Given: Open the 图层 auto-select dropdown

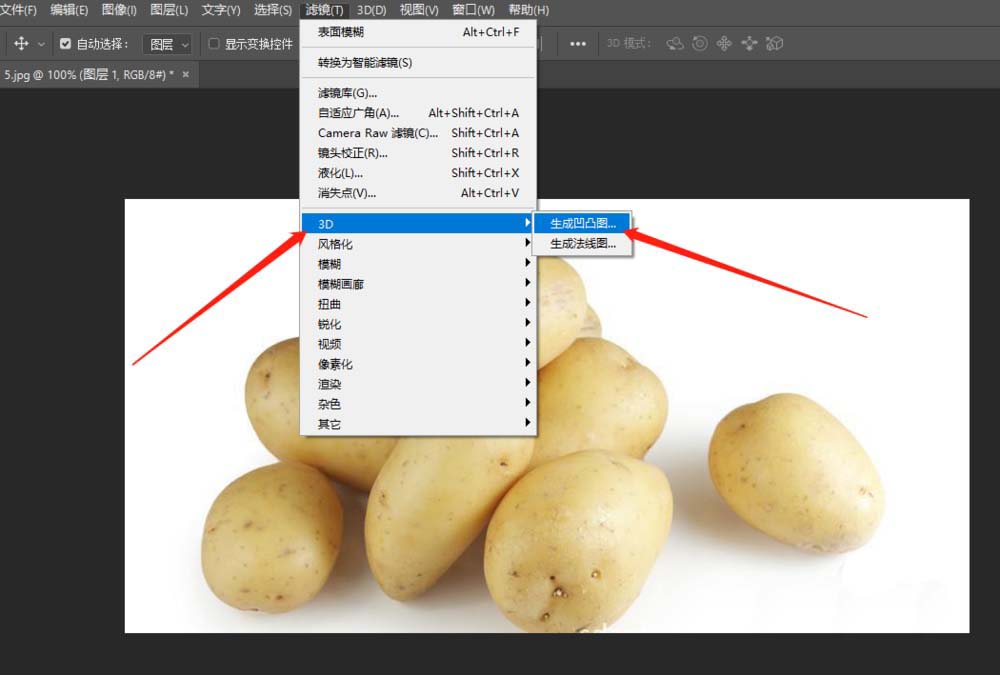Looking at the screenshot, I should coord(167,44).
